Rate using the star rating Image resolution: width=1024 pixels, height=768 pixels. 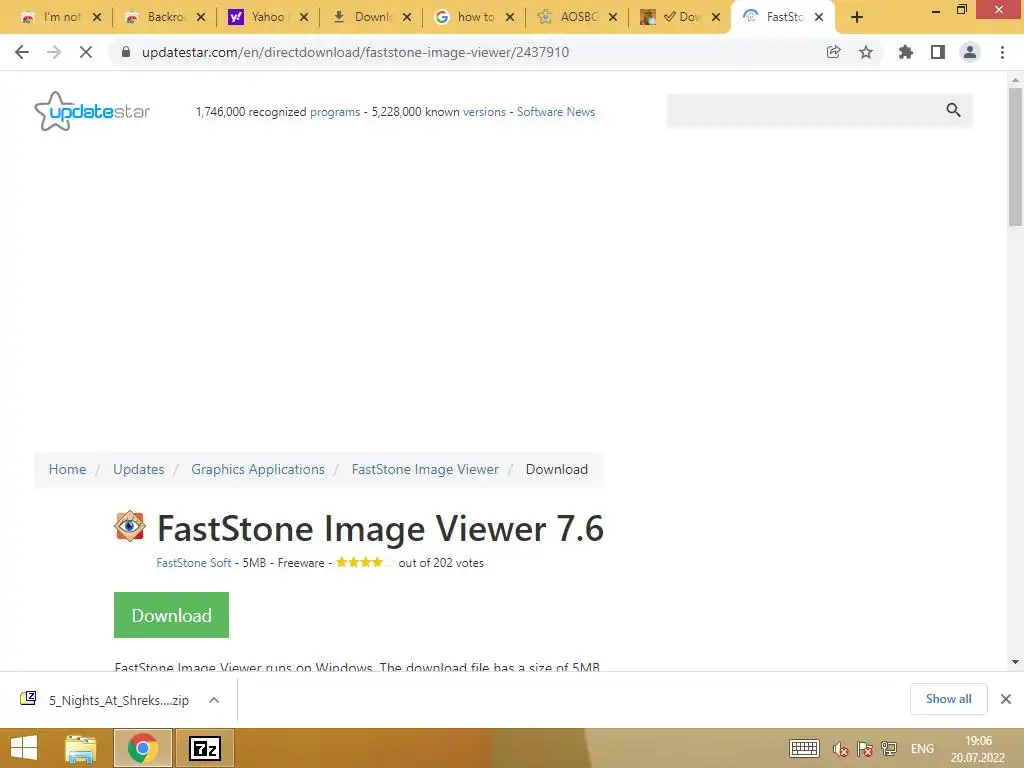tap(364, 562)
